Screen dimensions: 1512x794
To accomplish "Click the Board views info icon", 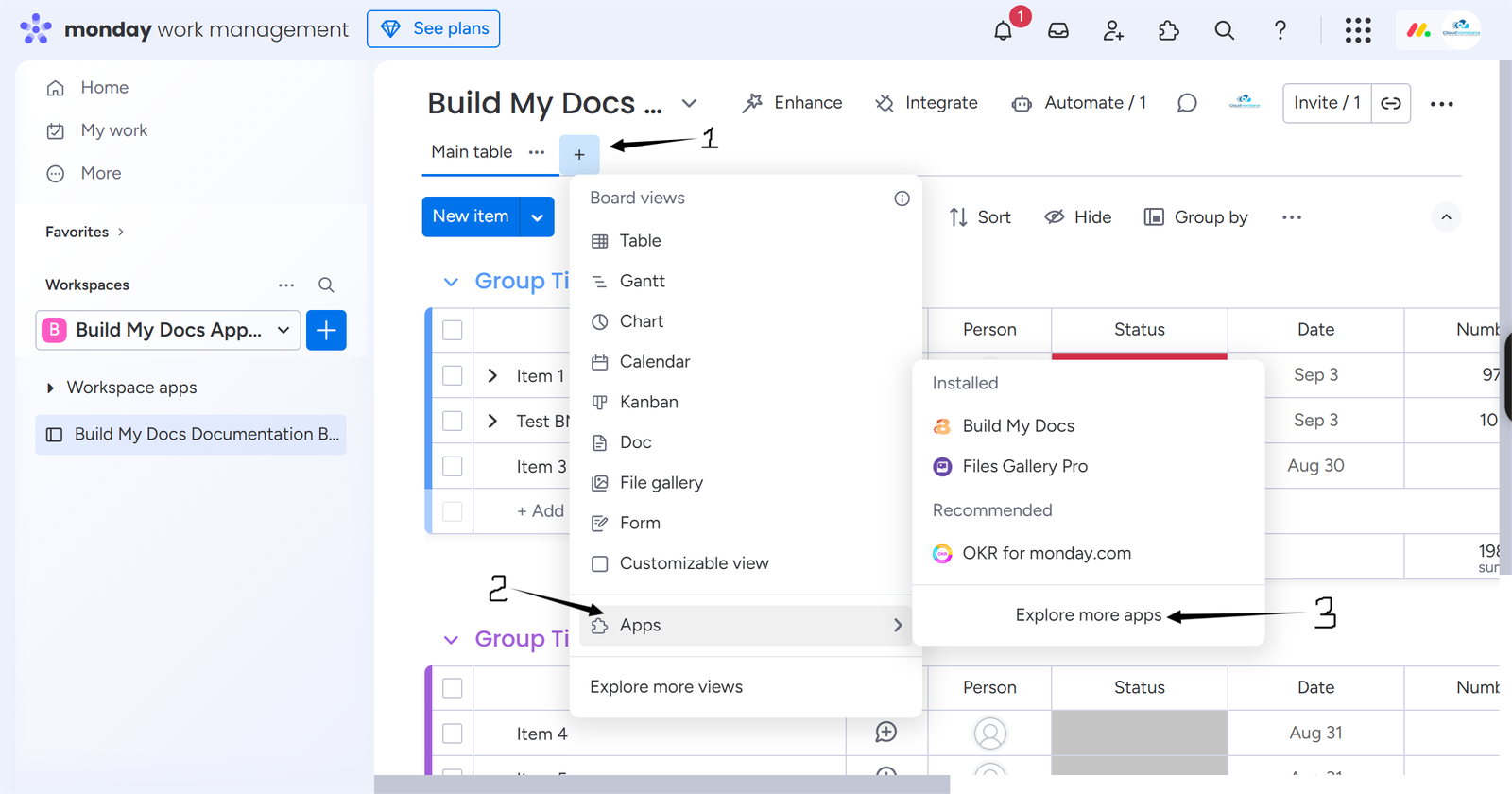I will tap(902, 198).
